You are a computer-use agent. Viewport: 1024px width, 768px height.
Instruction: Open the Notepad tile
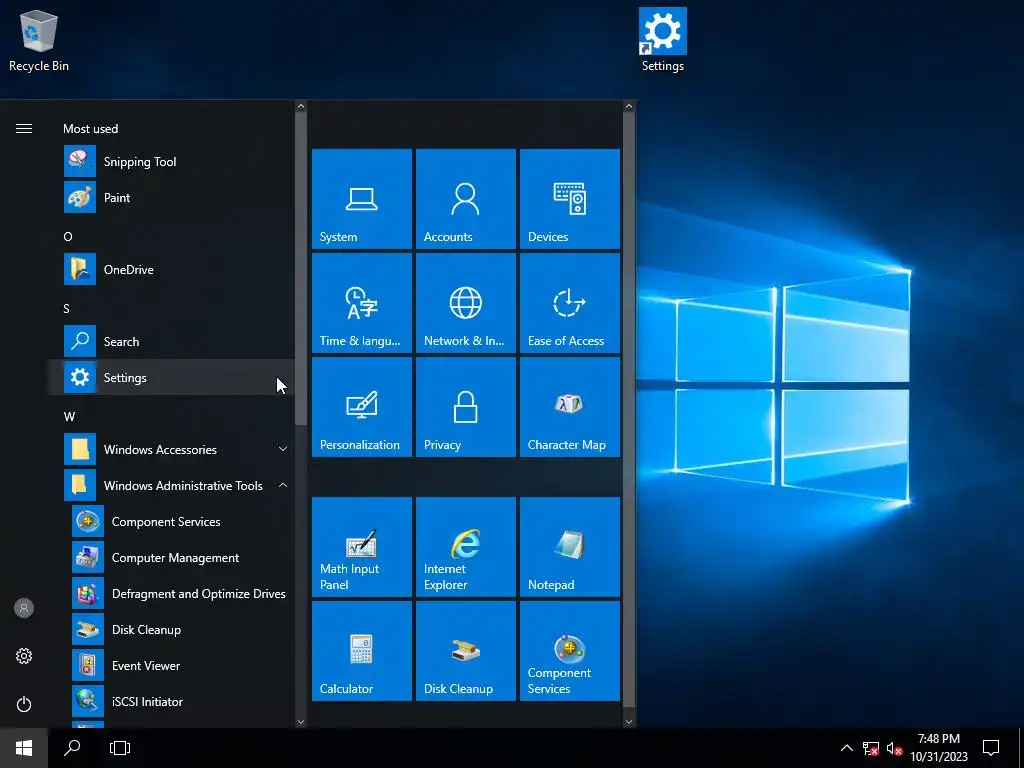569,547
